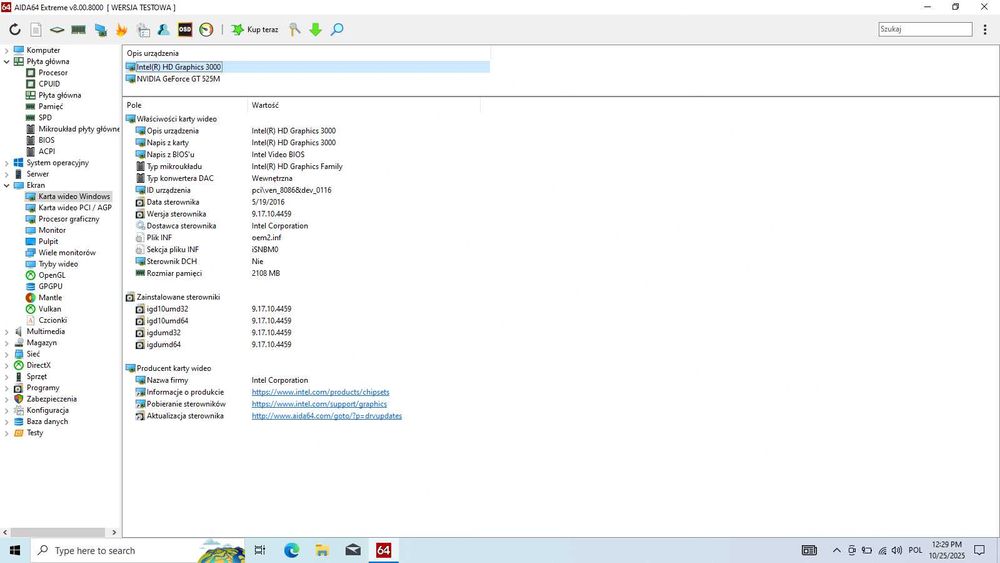Click the tools wrench toolbar icon

click(x=294, y=29)
